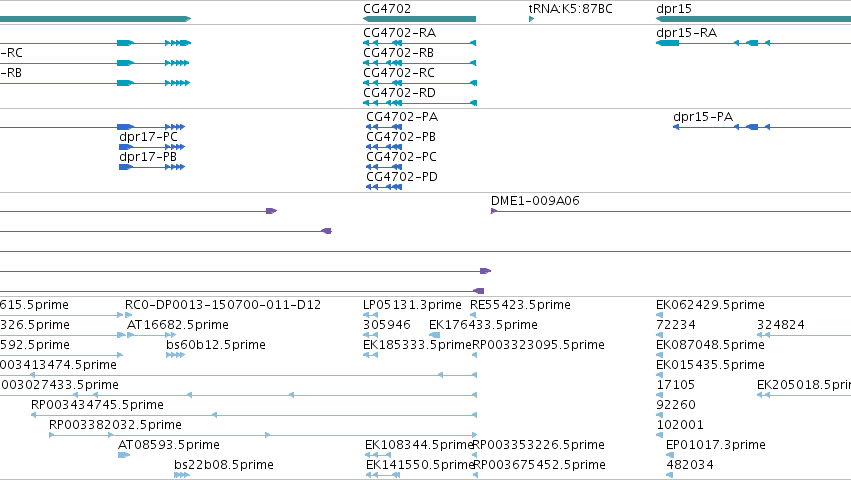851x480 pixels.
Task: Select the 305946 feature label
Action: click(x=387, y=325)
